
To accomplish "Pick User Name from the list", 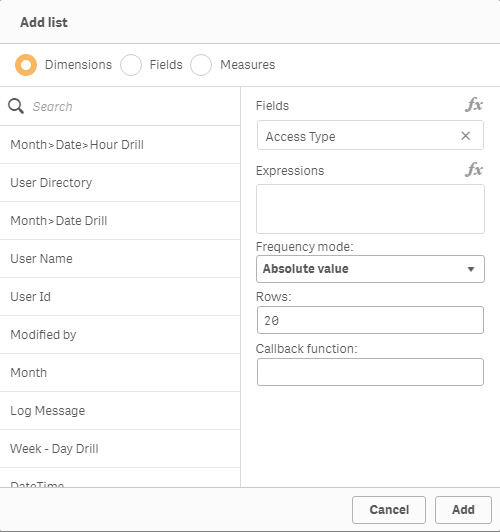I will (x=120, y=259).
